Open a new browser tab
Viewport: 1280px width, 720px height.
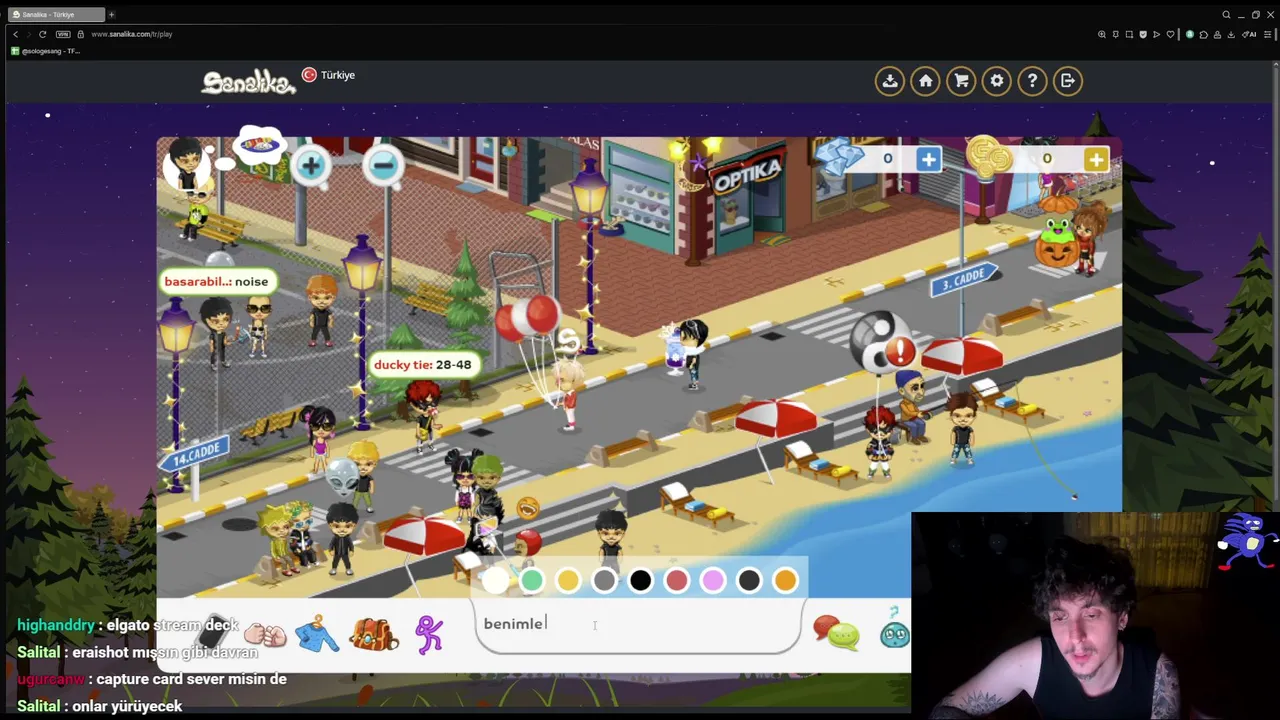pos(111,15)
